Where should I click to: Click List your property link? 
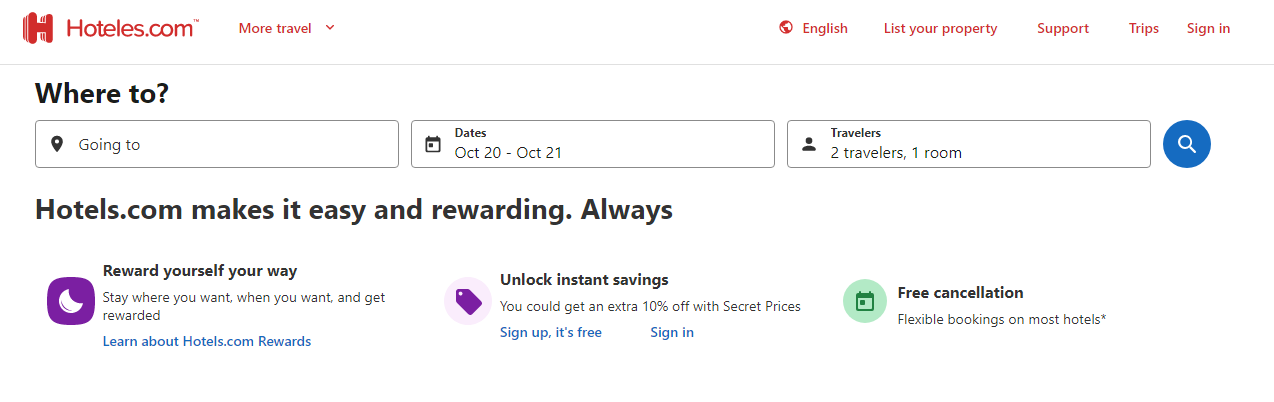[x=940, y=28]
